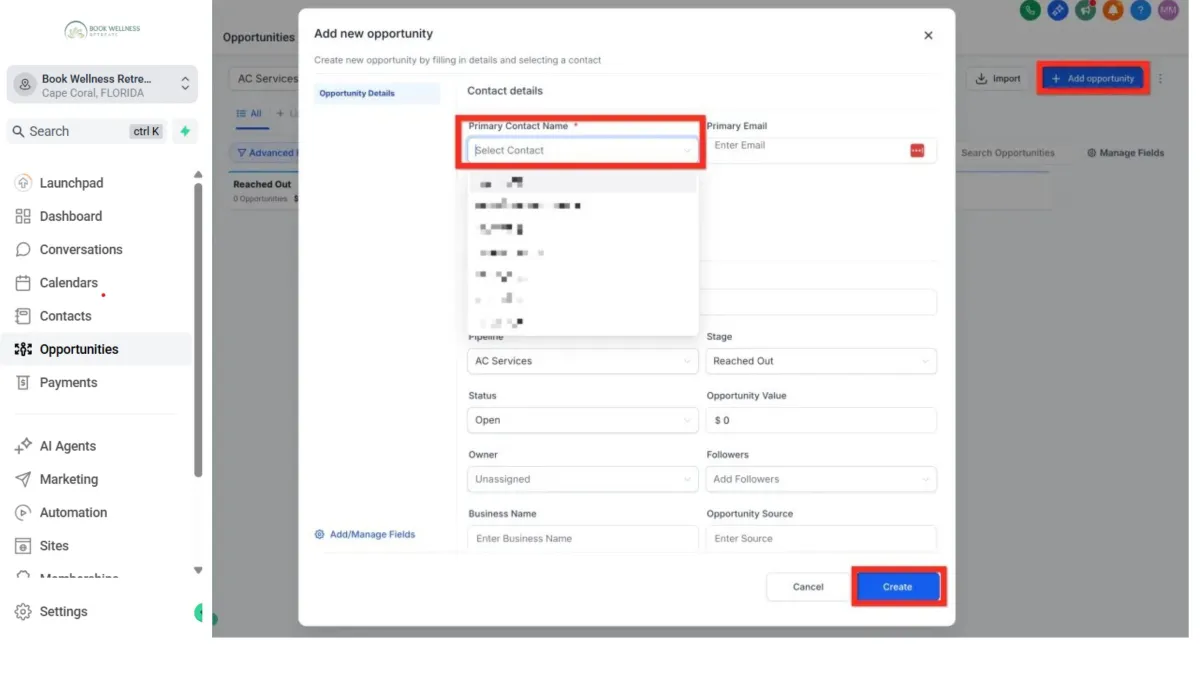Open the Add Followers dropdown
This screenshot has width=1200, height=687.
tap(821, 479)
